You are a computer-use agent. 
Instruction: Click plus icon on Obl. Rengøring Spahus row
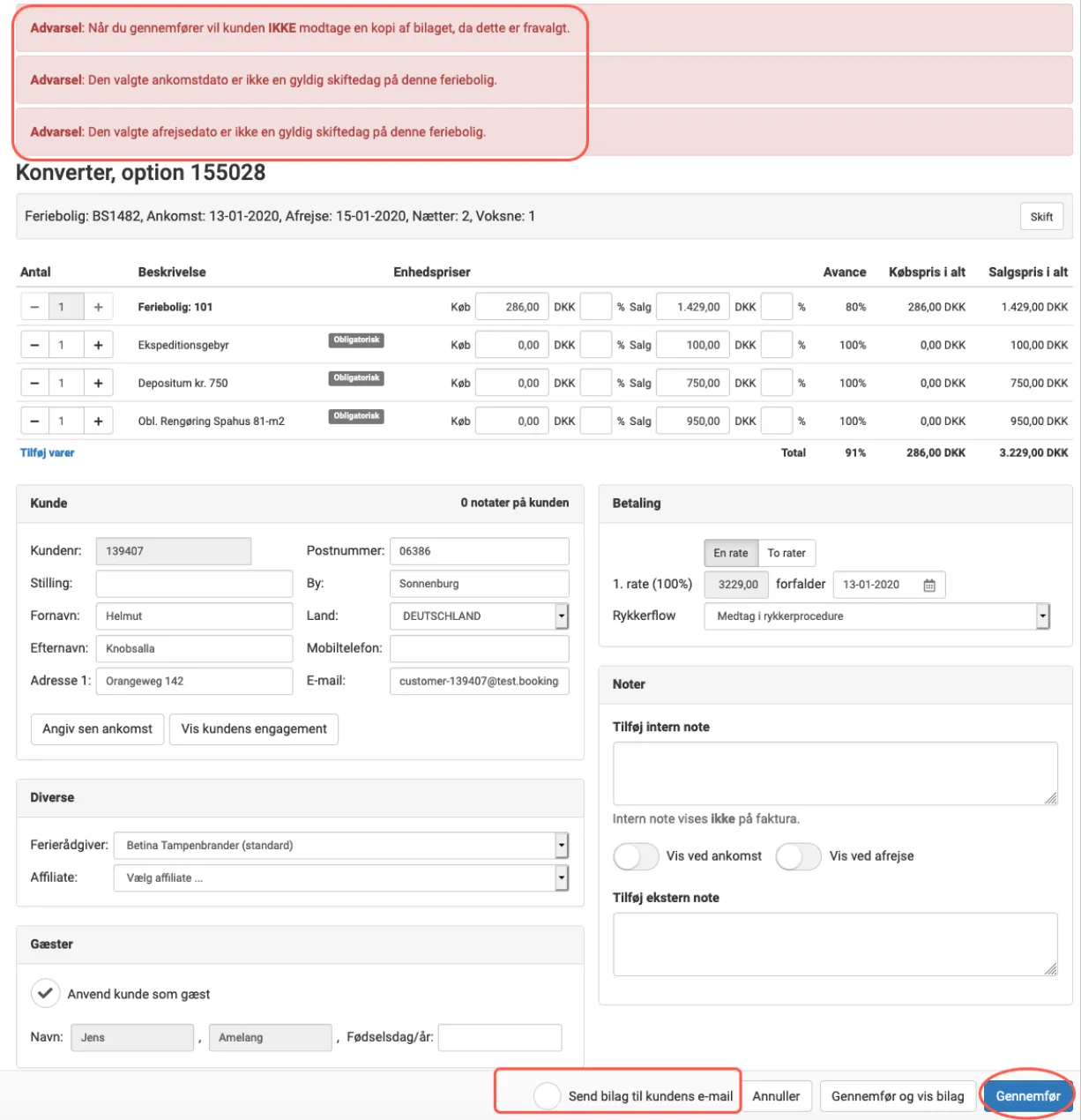tap(98, 421)
